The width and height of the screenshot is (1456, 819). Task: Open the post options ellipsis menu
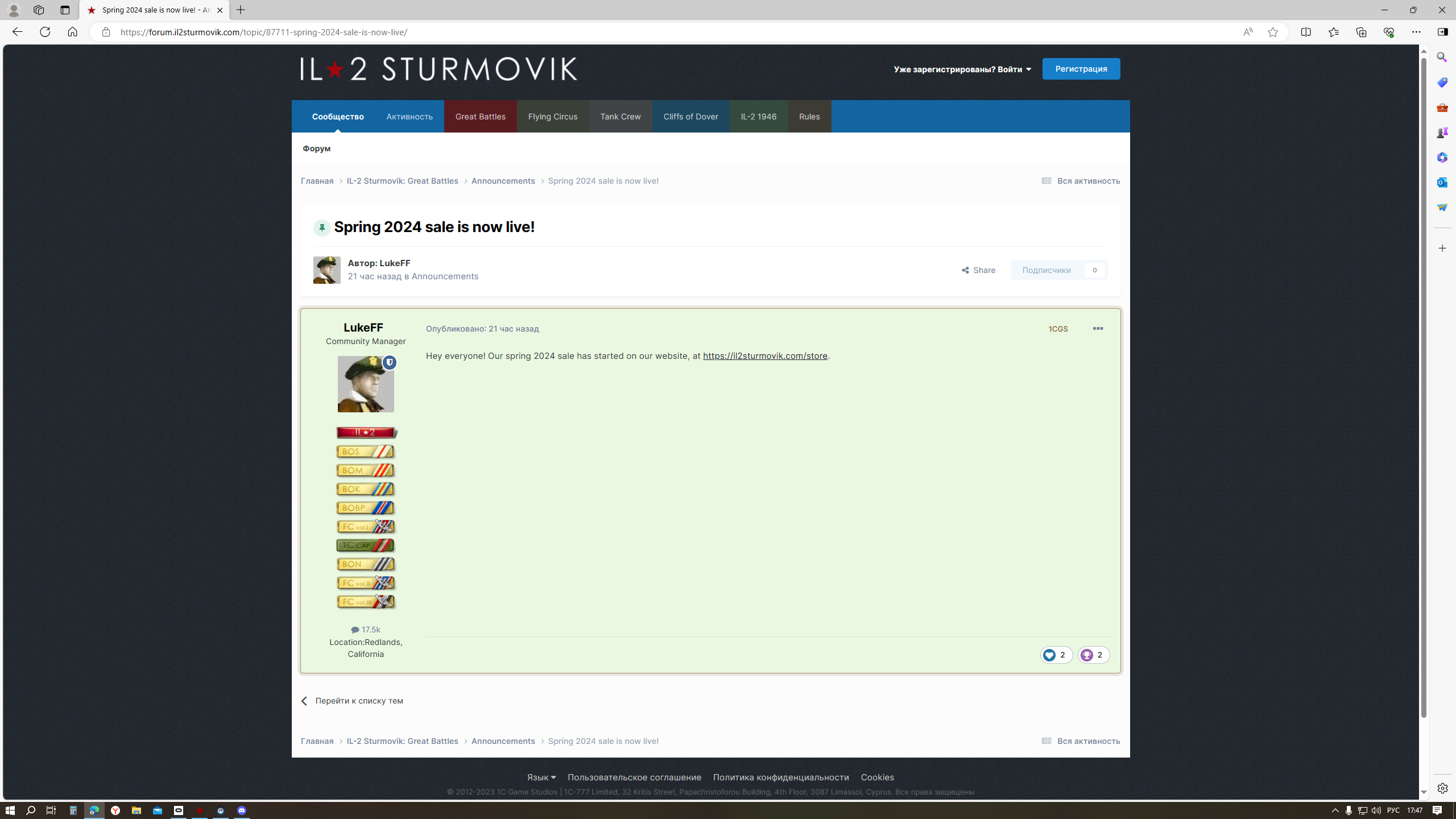[1098, 329]
